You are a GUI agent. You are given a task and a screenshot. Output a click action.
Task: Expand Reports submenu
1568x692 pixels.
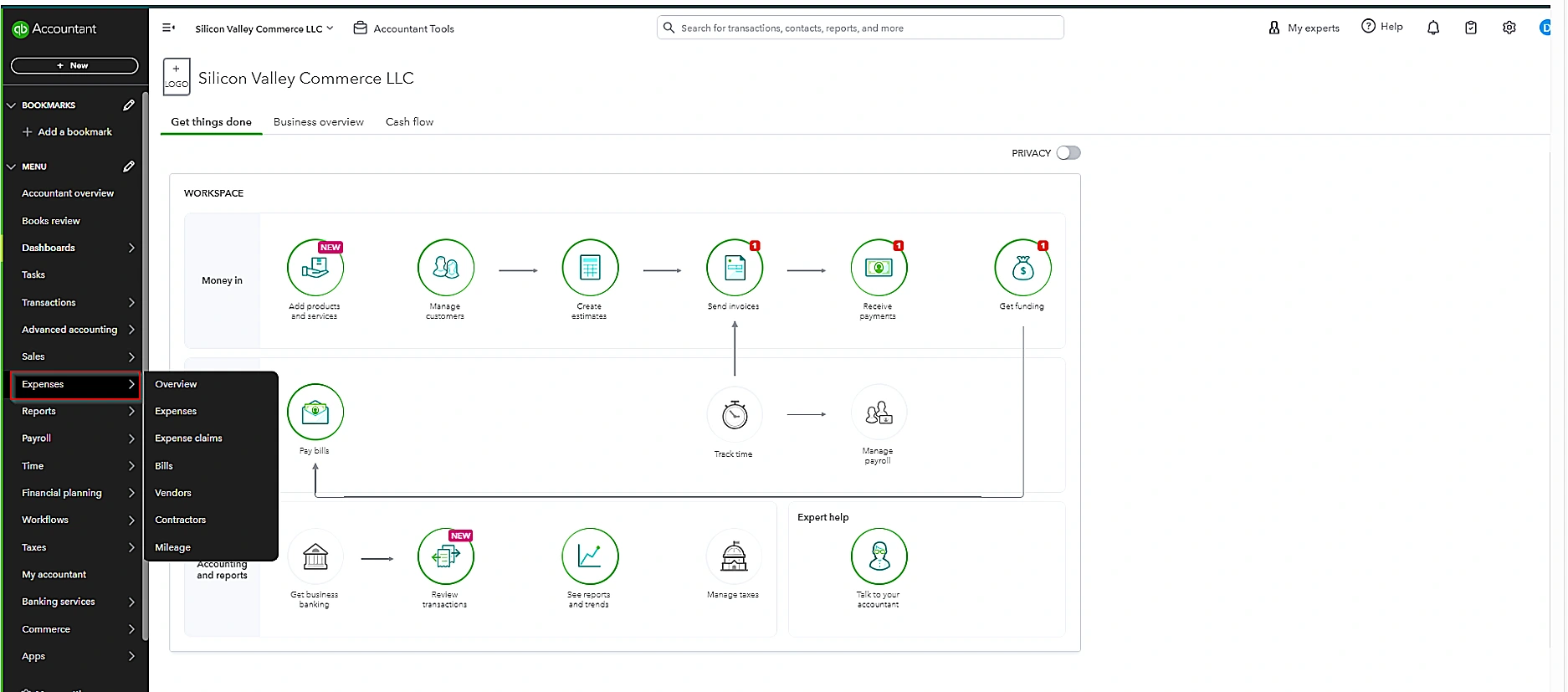click(x=131, y=412)
